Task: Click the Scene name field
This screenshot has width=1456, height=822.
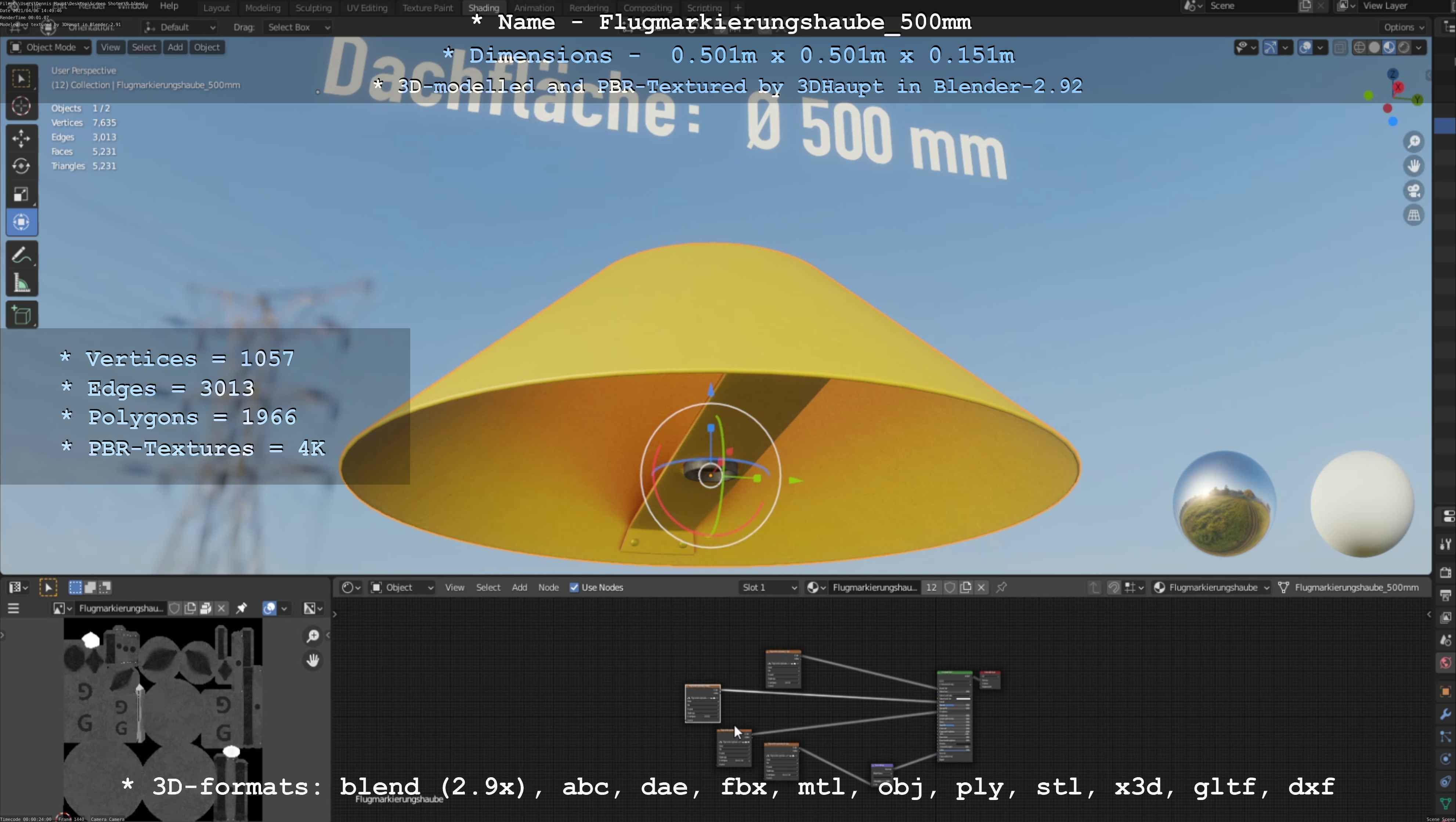Action: [1251, 6]
